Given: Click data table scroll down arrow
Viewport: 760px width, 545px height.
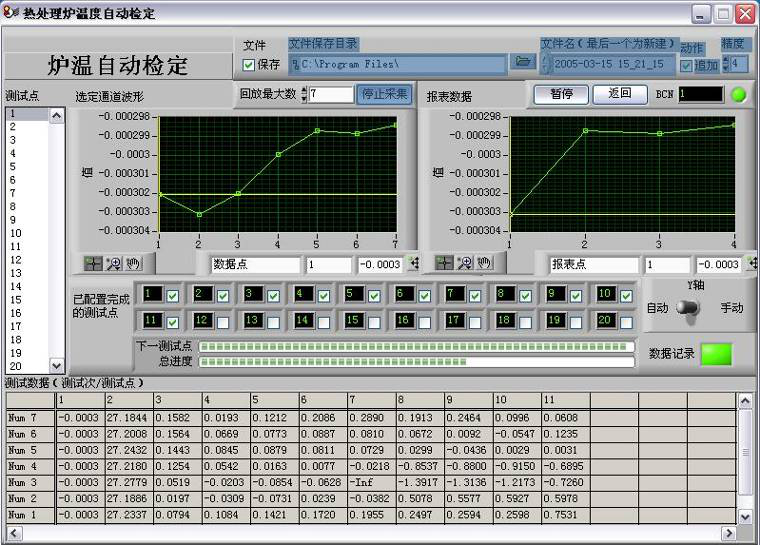Looking at the screenshot, I should 745,517.
